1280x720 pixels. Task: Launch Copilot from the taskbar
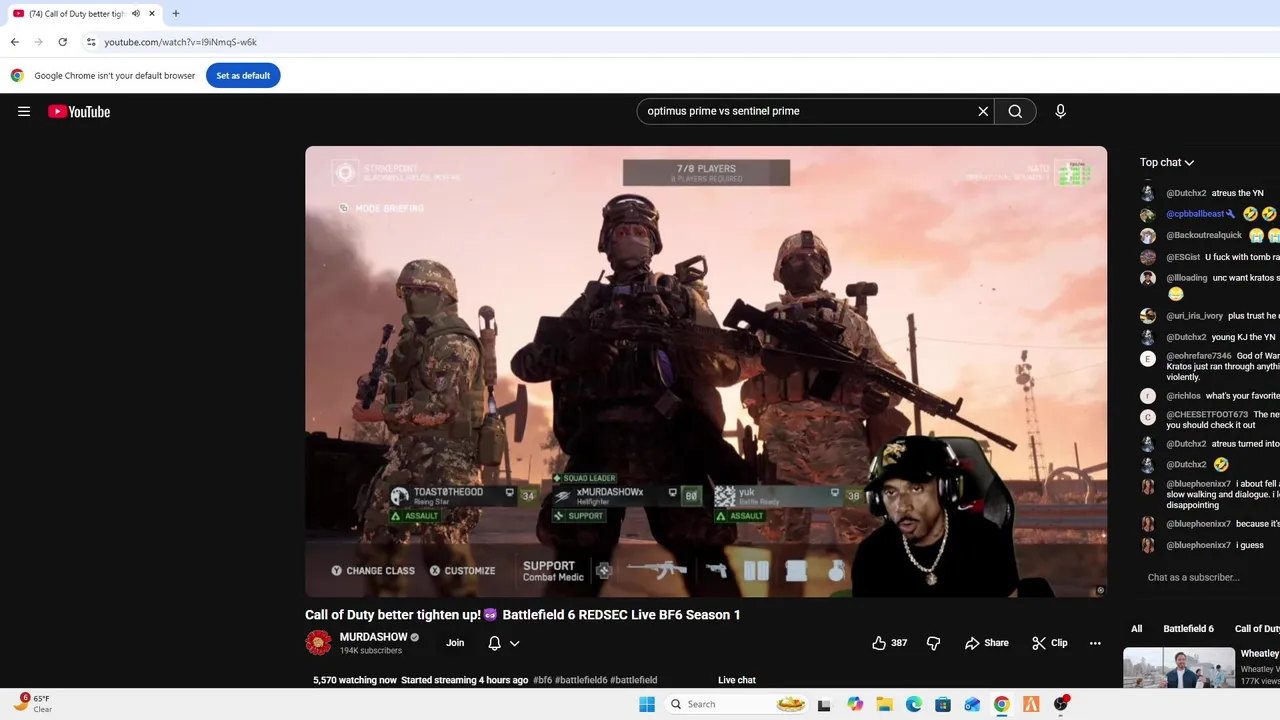point(855,704)
